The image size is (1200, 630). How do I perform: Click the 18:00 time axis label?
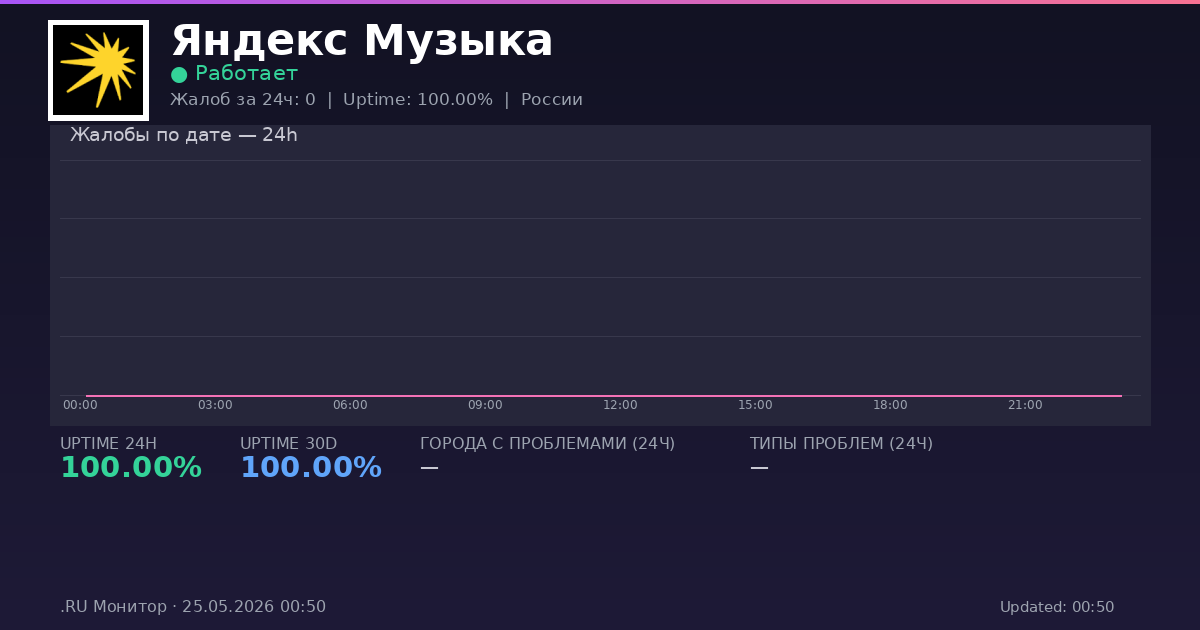pos(890,405)
